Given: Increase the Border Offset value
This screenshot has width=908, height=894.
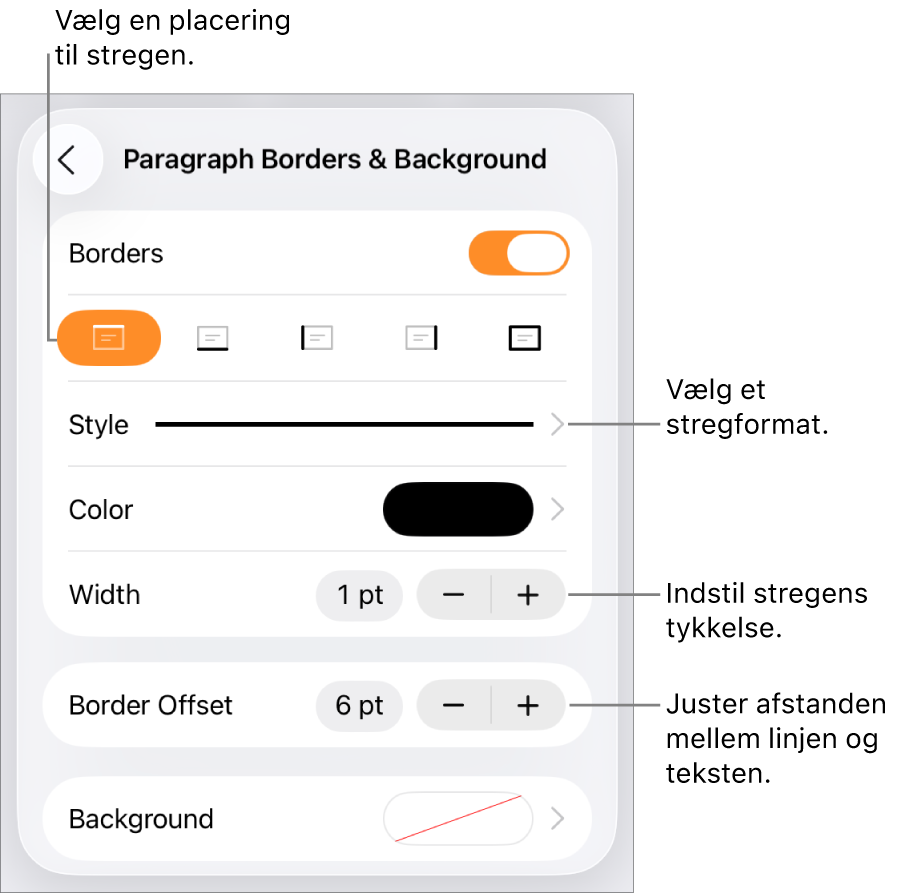Looking at the screenshot, I should (x=528, y=705).
